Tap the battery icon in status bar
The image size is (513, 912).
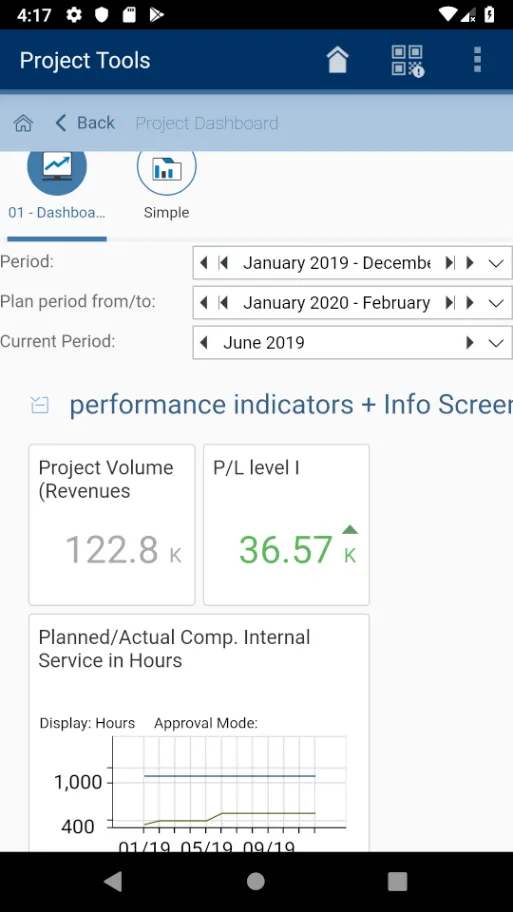coord(490,15)
